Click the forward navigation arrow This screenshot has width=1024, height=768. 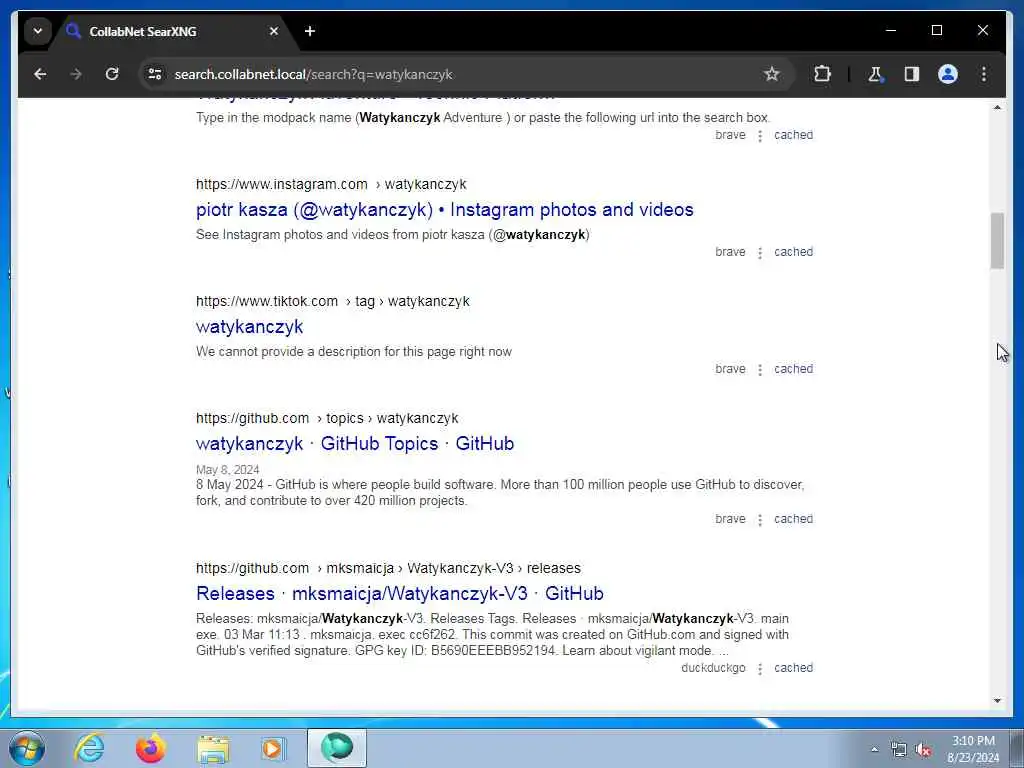(x=76, y=74)
